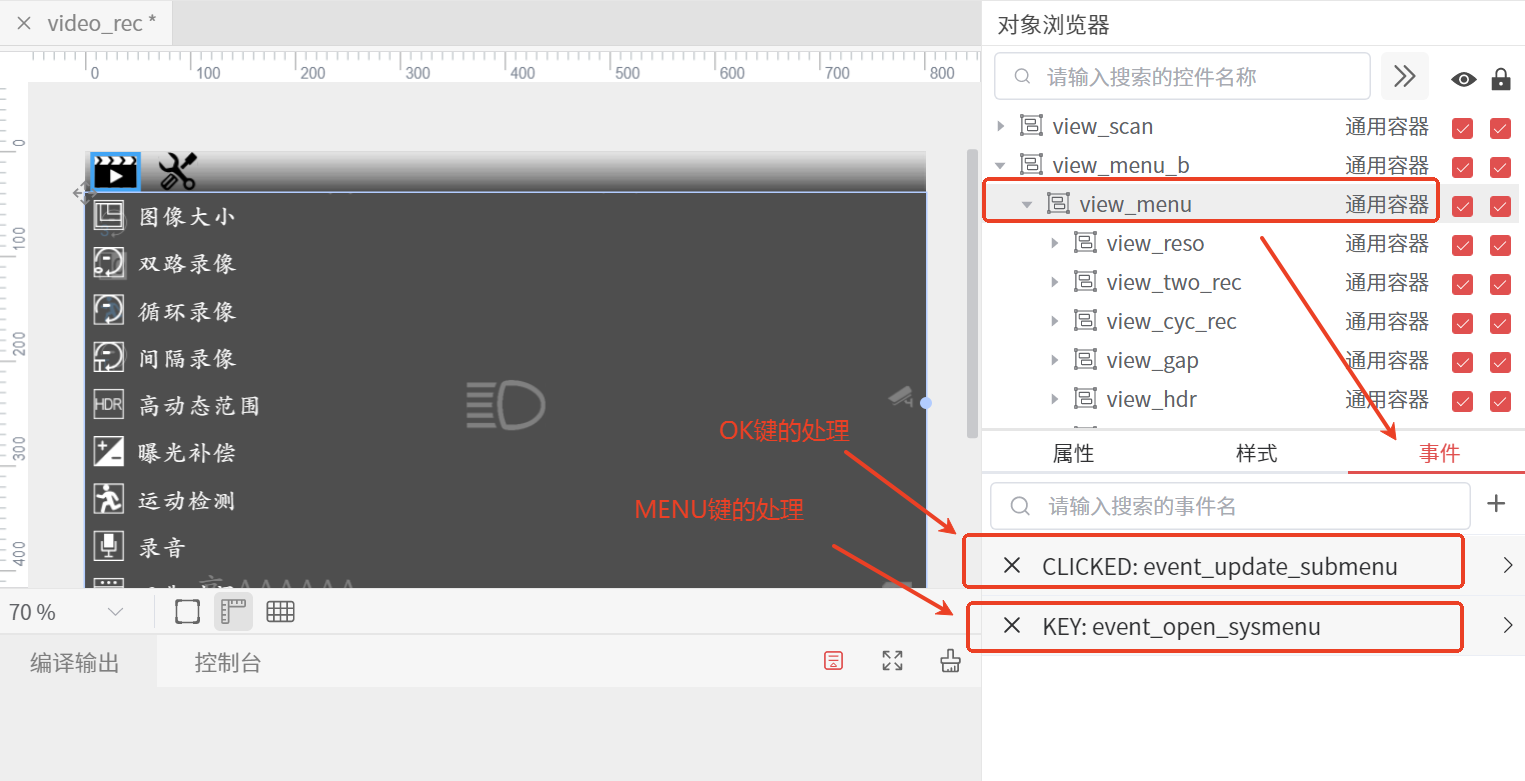Image resolution: width=1525 pixels, height=781 pixels.
Task: Click the icon beside 双路录像
Action: (x=108, y=263)
